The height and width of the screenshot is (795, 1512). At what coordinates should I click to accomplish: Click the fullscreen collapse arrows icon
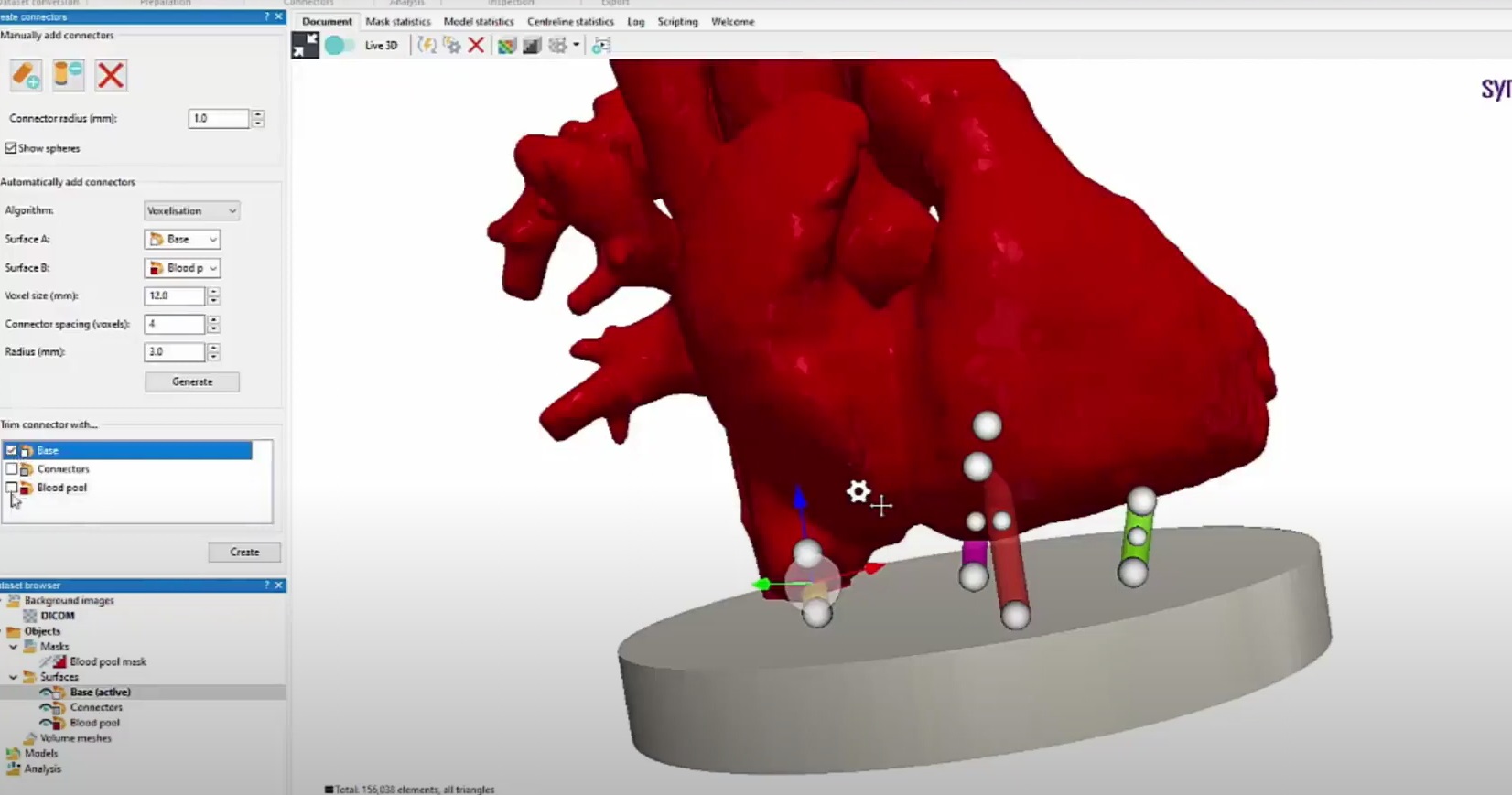pyautogui.click(x=305, y=45)
